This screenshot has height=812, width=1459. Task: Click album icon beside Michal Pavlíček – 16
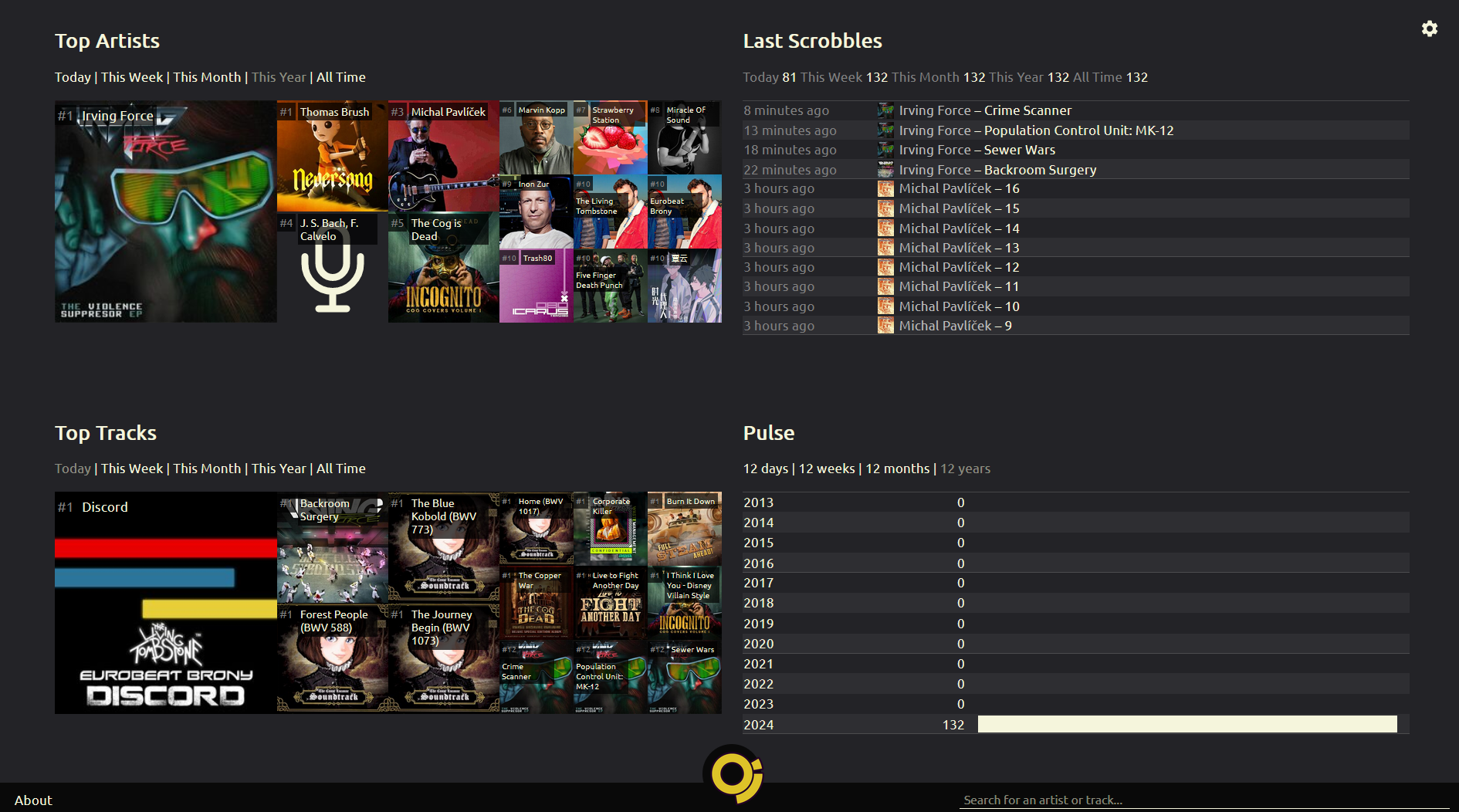click(885, 188)
